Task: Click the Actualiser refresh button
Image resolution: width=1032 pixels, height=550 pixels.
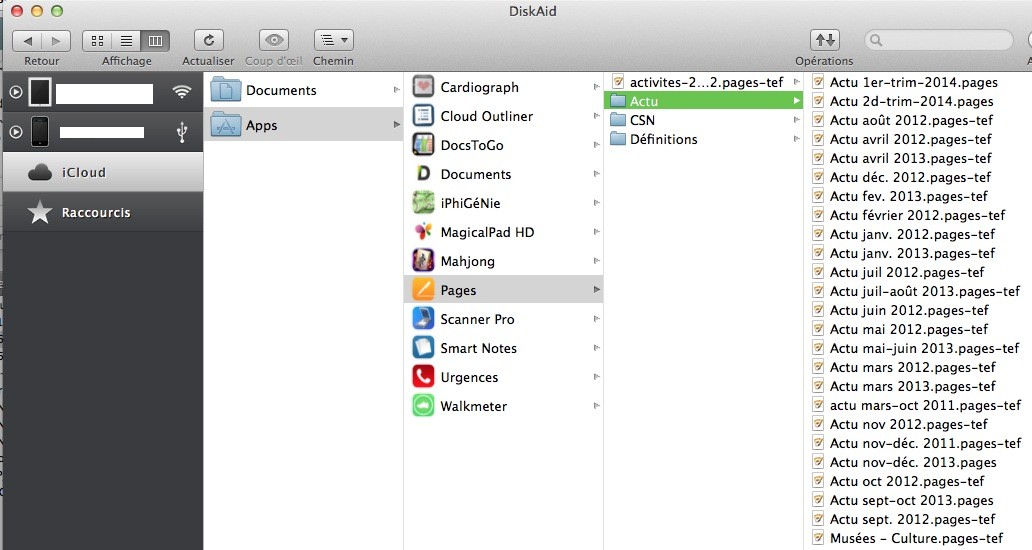Action: point(208,40)
